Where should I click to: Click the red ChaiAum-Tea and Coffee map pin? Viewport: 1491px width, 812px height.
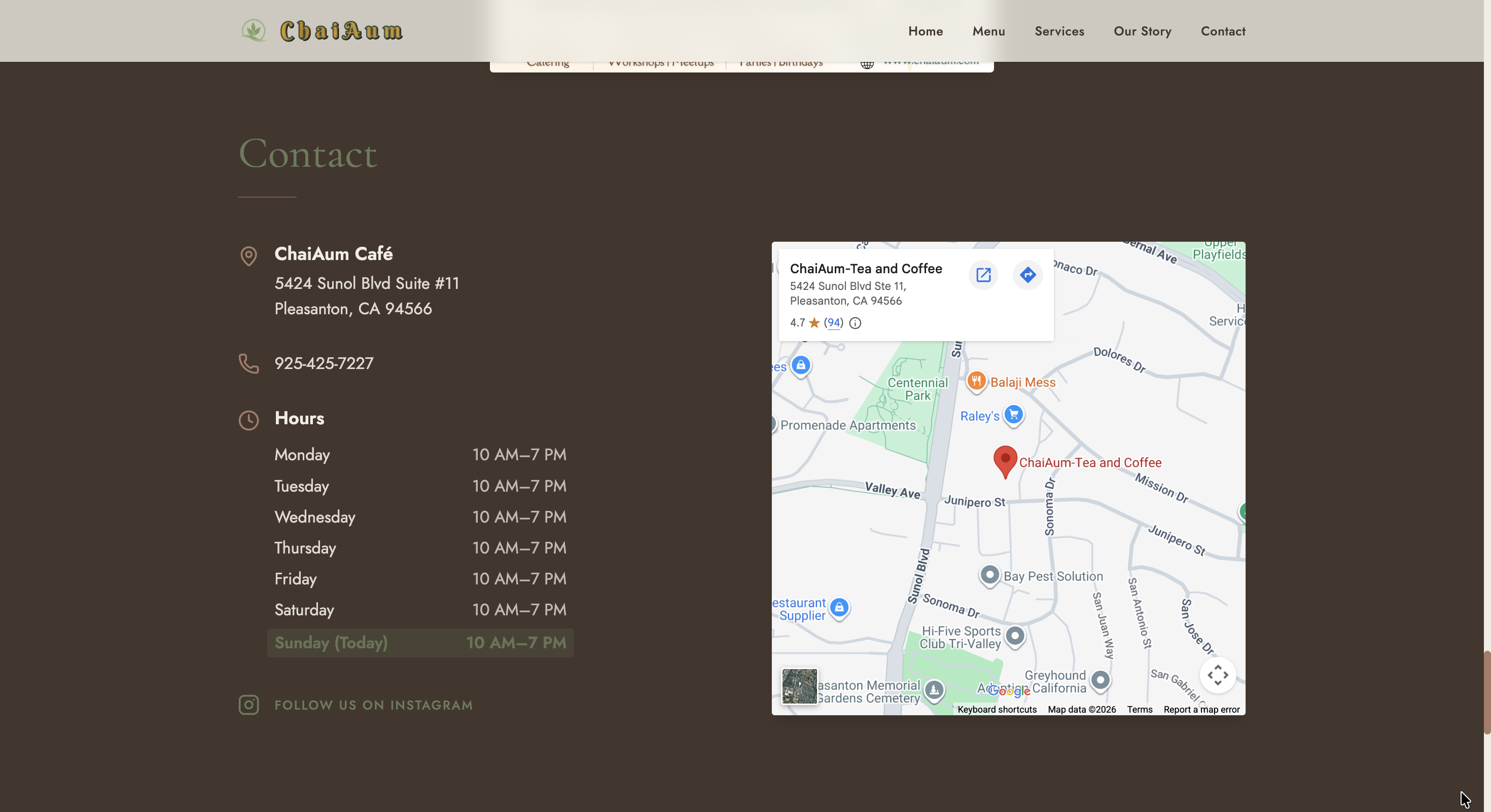click(1005, 461)
